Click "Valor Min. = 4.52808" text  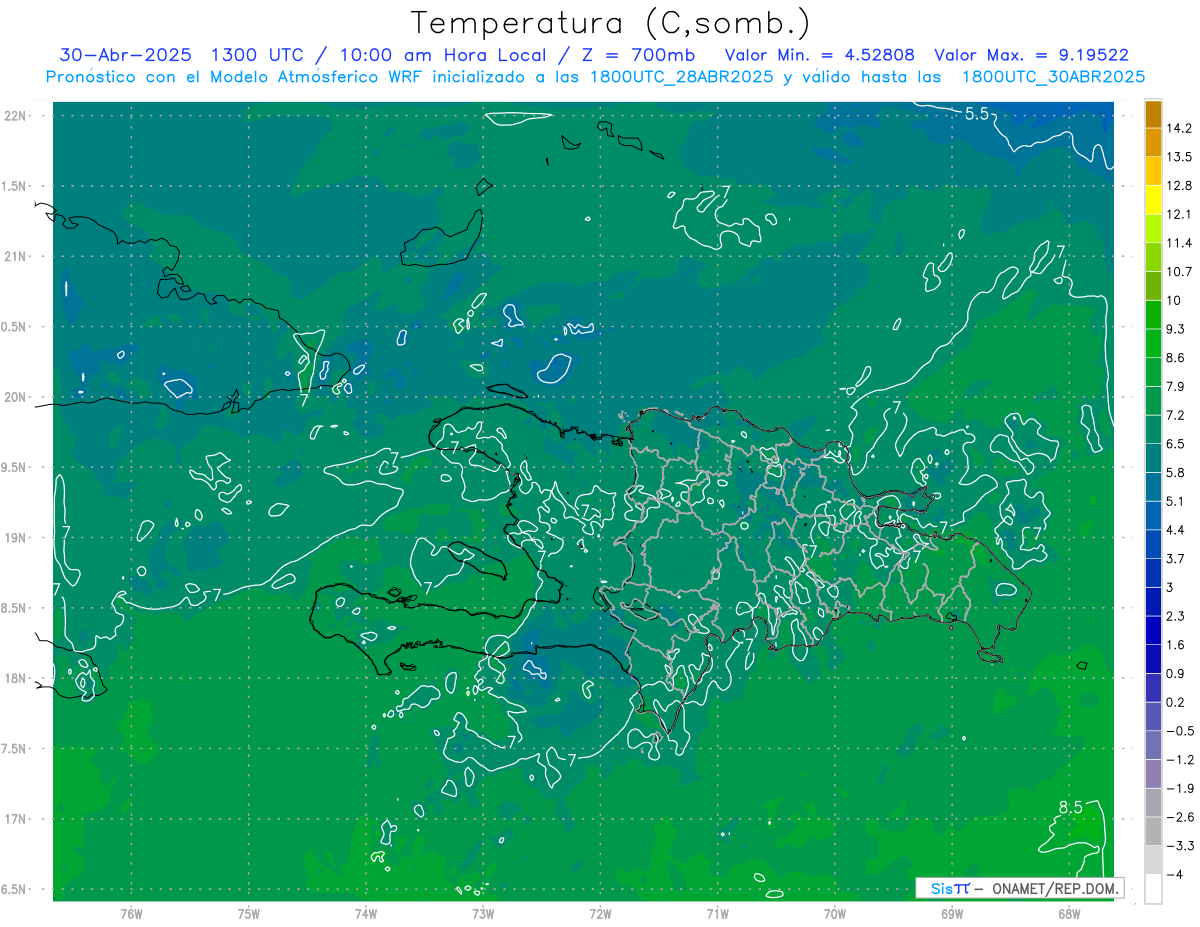819,55
